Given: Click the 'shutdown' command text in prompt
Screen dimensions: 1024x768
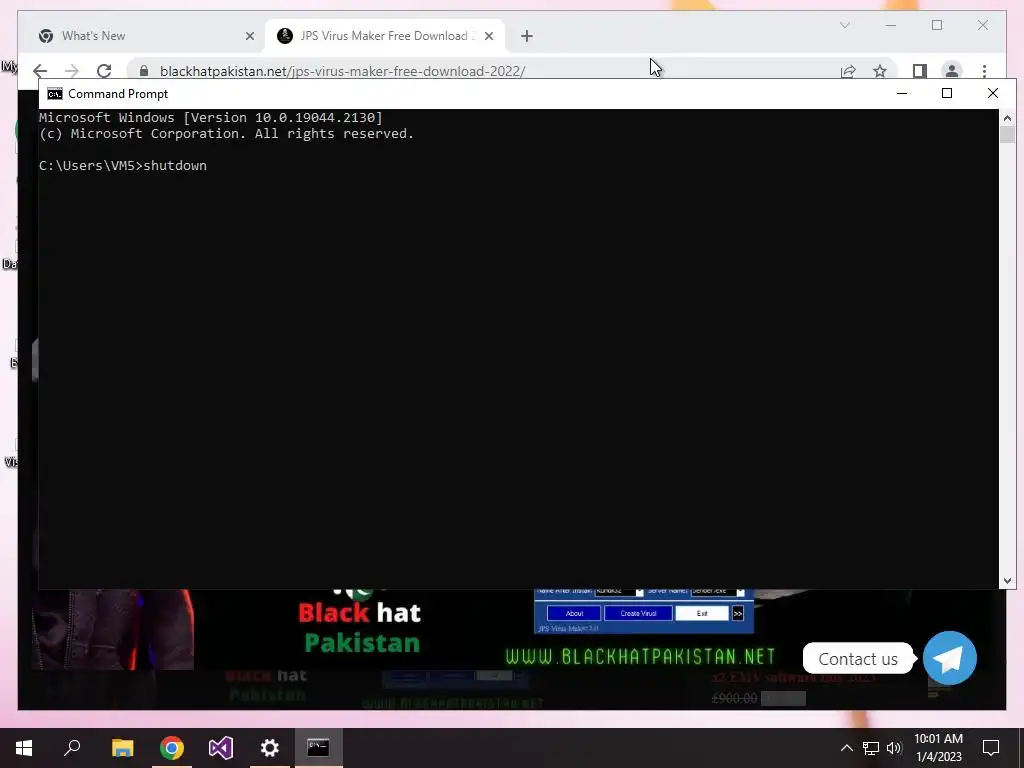Looking at the screenshot, I should [175, 166].
